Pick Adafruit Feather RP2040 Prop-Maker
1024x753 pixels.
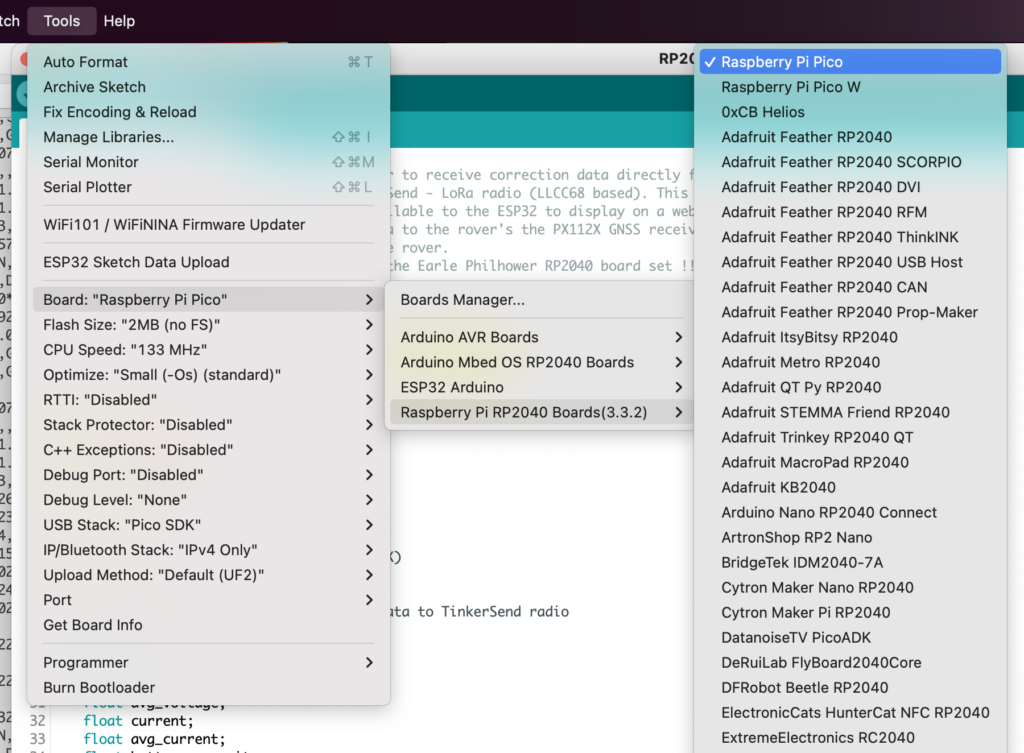click(850, 312)
